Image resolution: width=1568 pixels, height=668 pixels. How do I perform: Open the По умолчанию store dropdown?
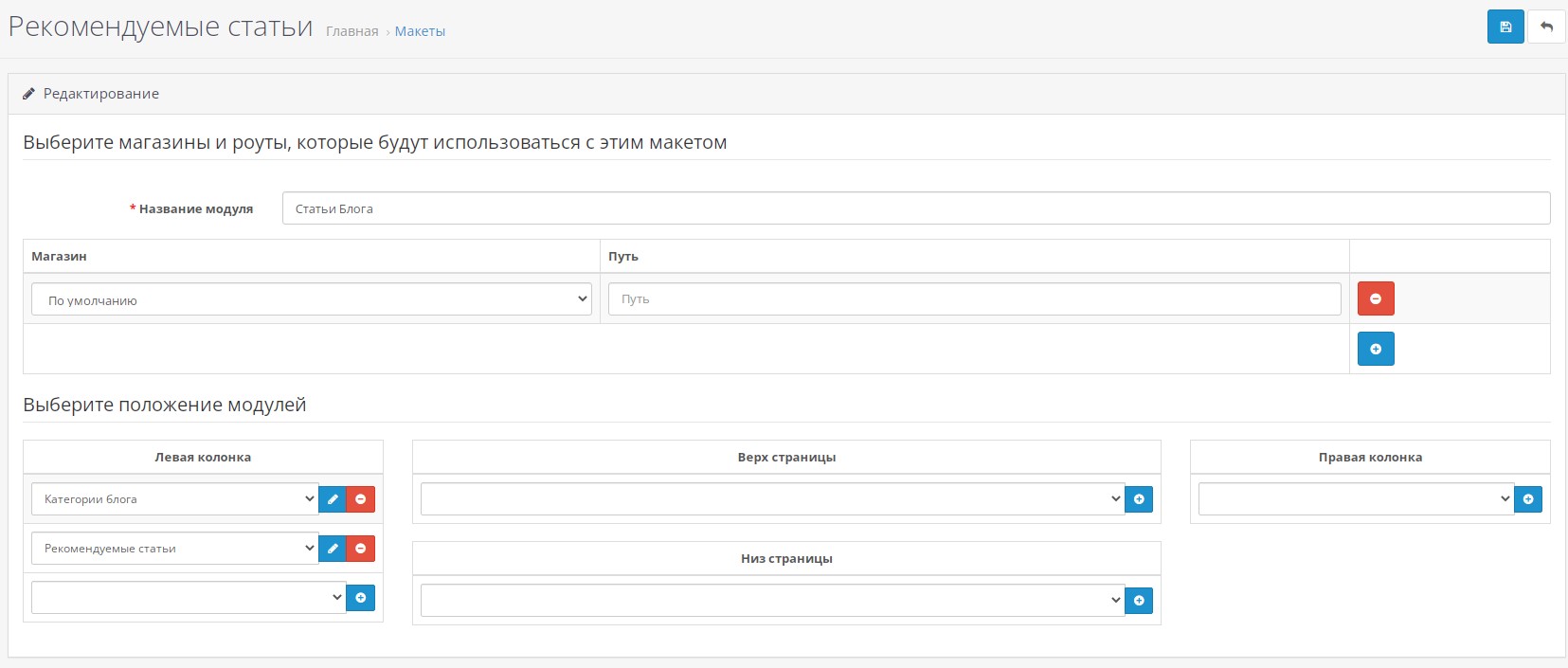(x=312, y=299)
